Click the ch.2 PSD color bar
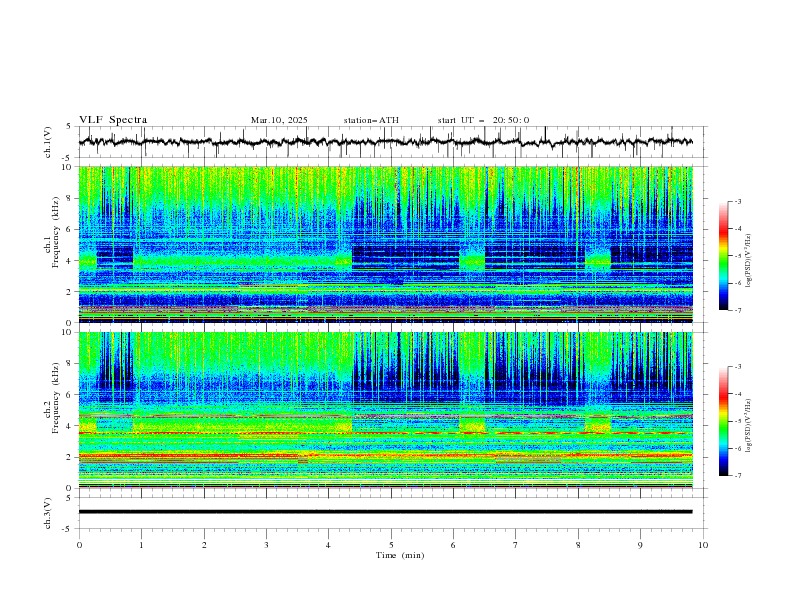792x612 pixels. point(723,421)
